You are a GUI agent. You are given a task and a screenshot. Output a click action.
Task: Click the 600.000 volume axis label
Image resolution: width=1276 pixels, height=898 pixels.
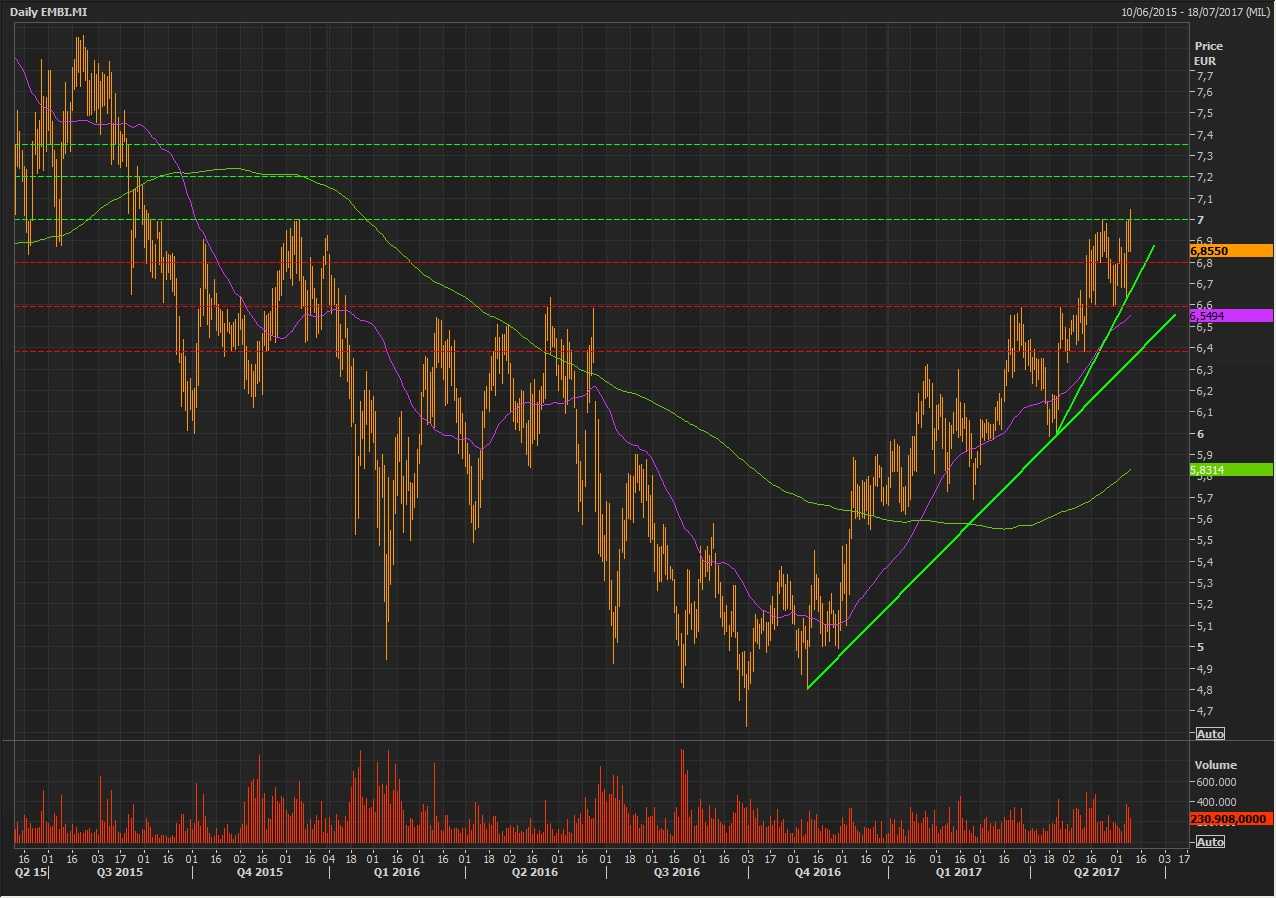click(1215, 783)
